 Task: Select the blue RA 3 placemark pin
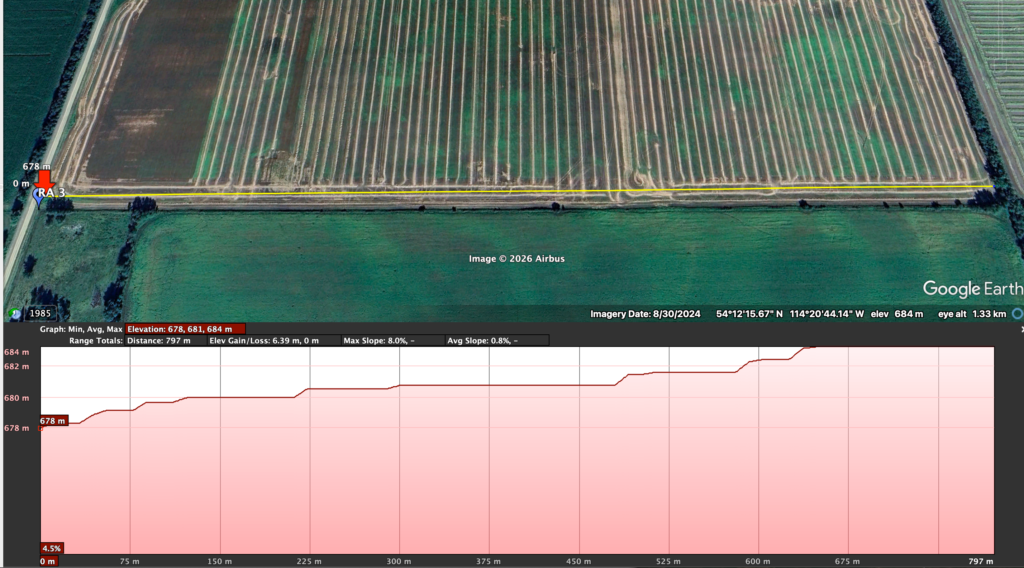39,197
